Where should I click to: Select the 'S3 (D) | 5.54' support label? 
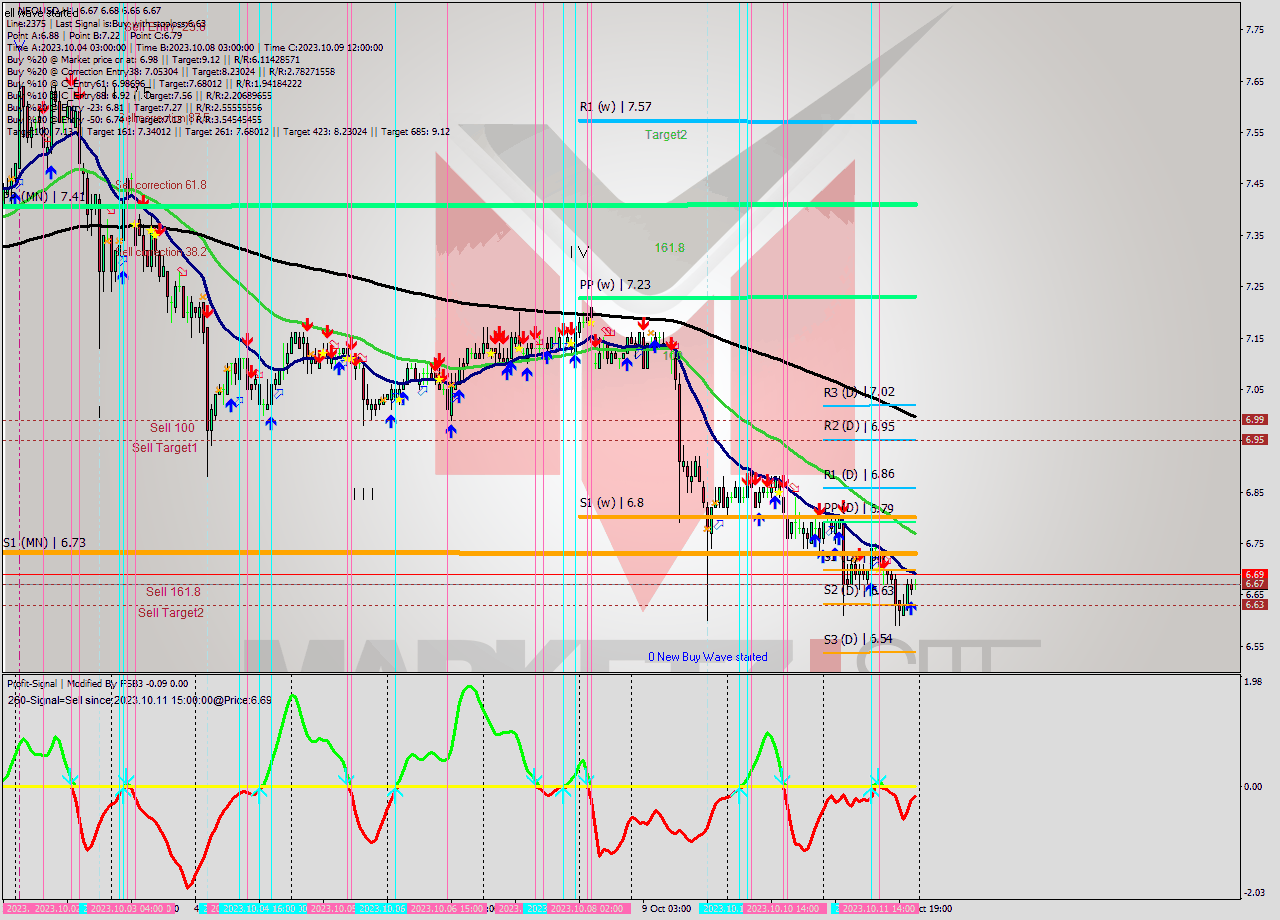[x=859, y=639]
